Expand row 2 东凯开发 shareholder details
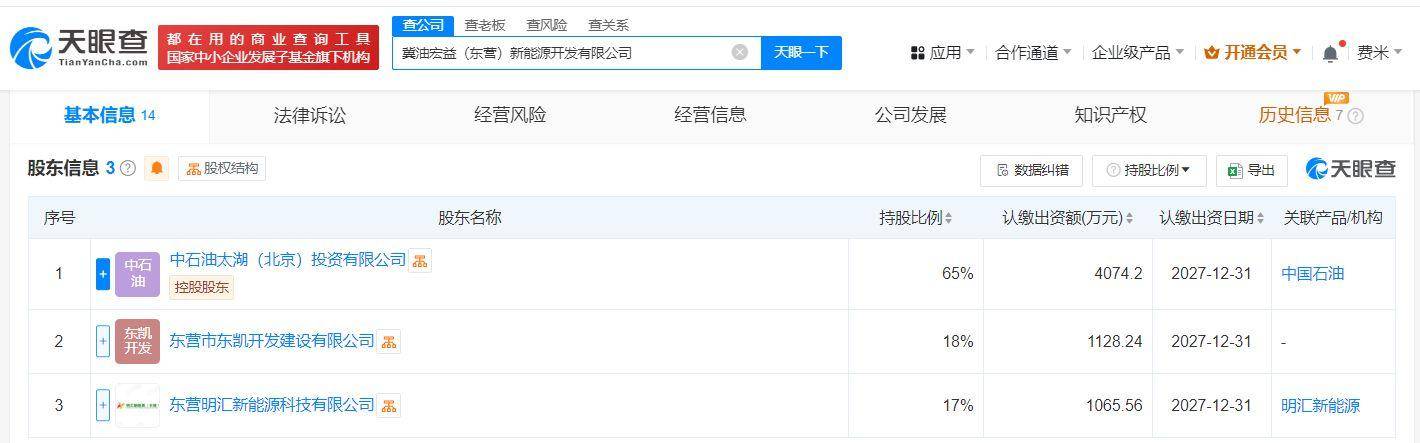Viewport: 1420px width, 443px height. (x=103, y=342)
